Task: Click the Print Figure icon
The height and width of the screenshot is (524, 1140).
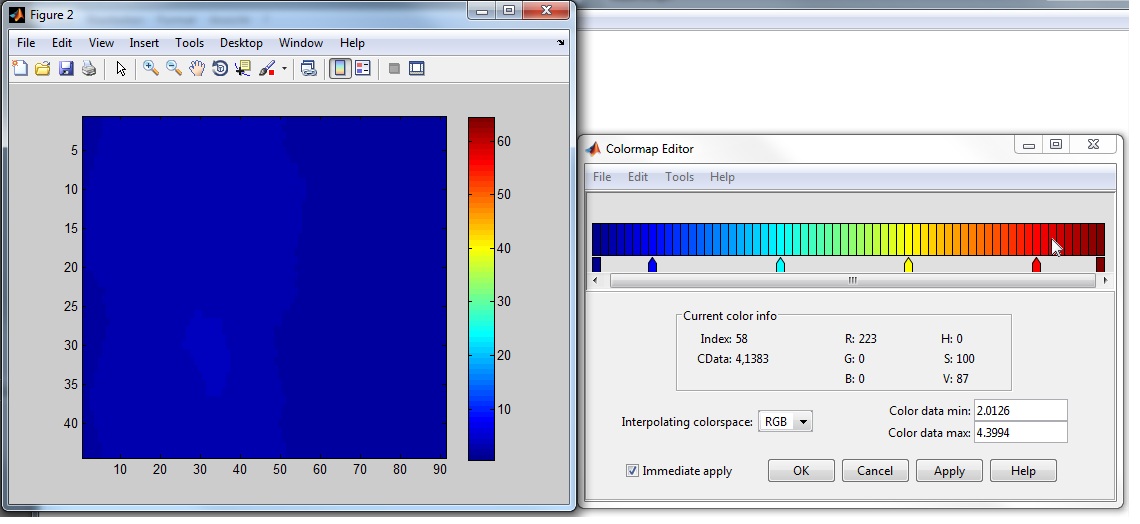Action: (x=89, y=69)
